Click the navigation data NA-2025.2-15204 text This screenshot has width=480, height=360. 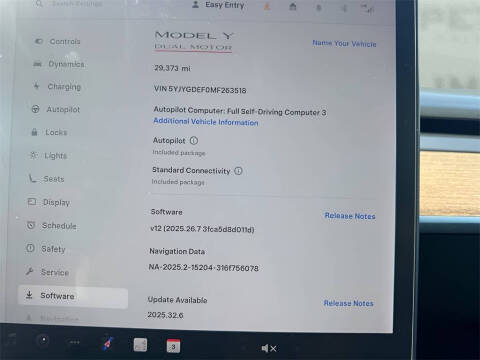tap(204, 268)
